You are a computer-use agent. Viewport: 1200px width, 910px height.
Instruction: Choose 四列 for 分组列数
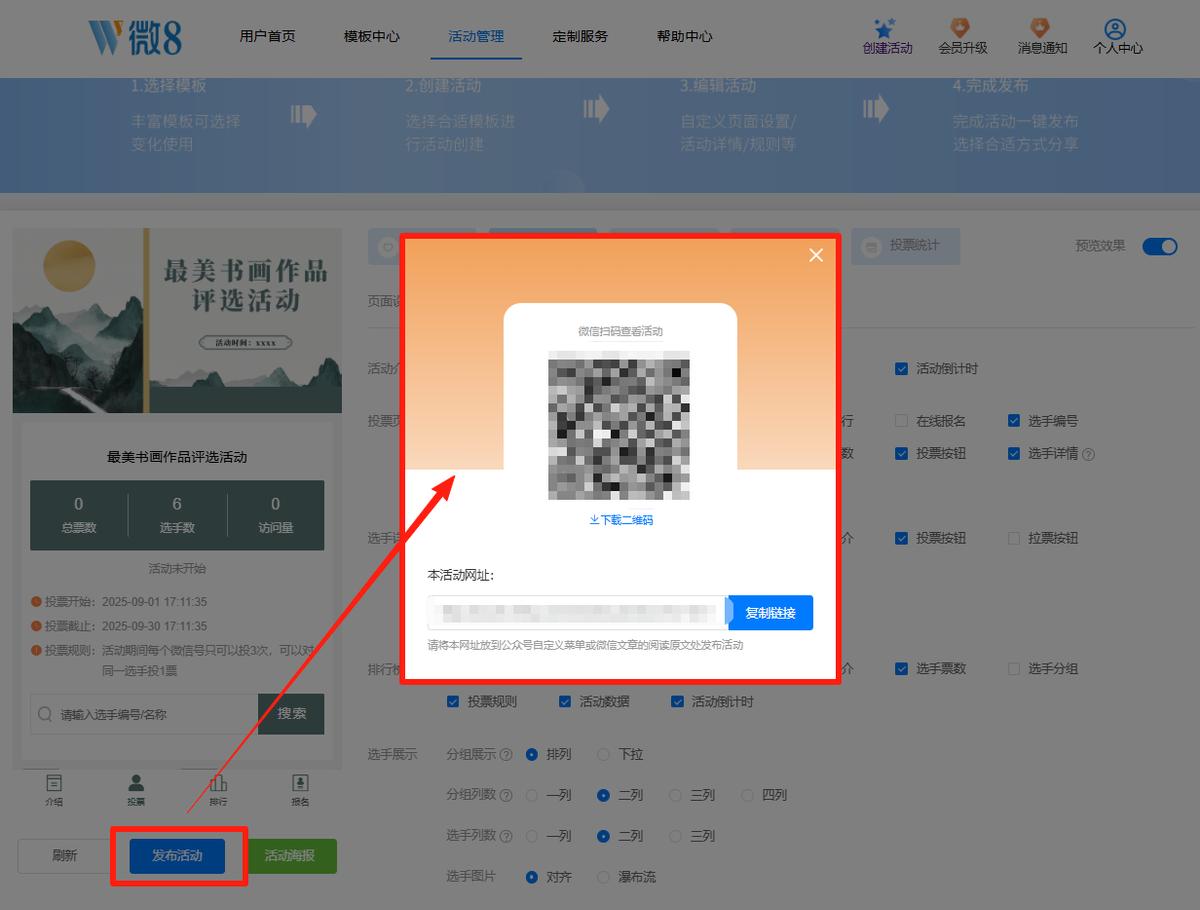tap(747, 795)
